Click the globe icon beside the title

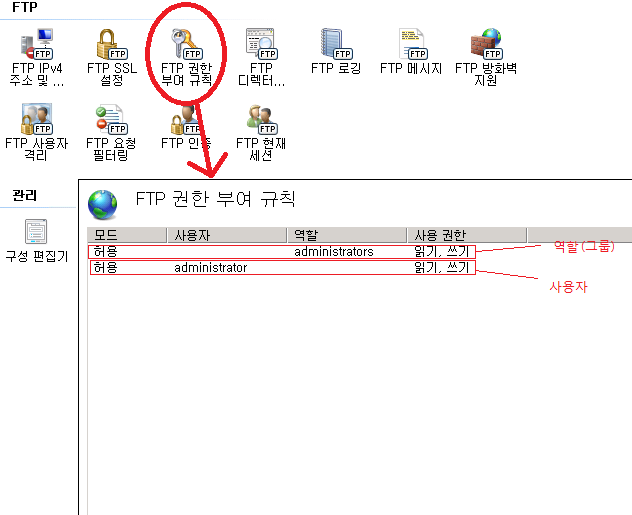tap(103, 205)
